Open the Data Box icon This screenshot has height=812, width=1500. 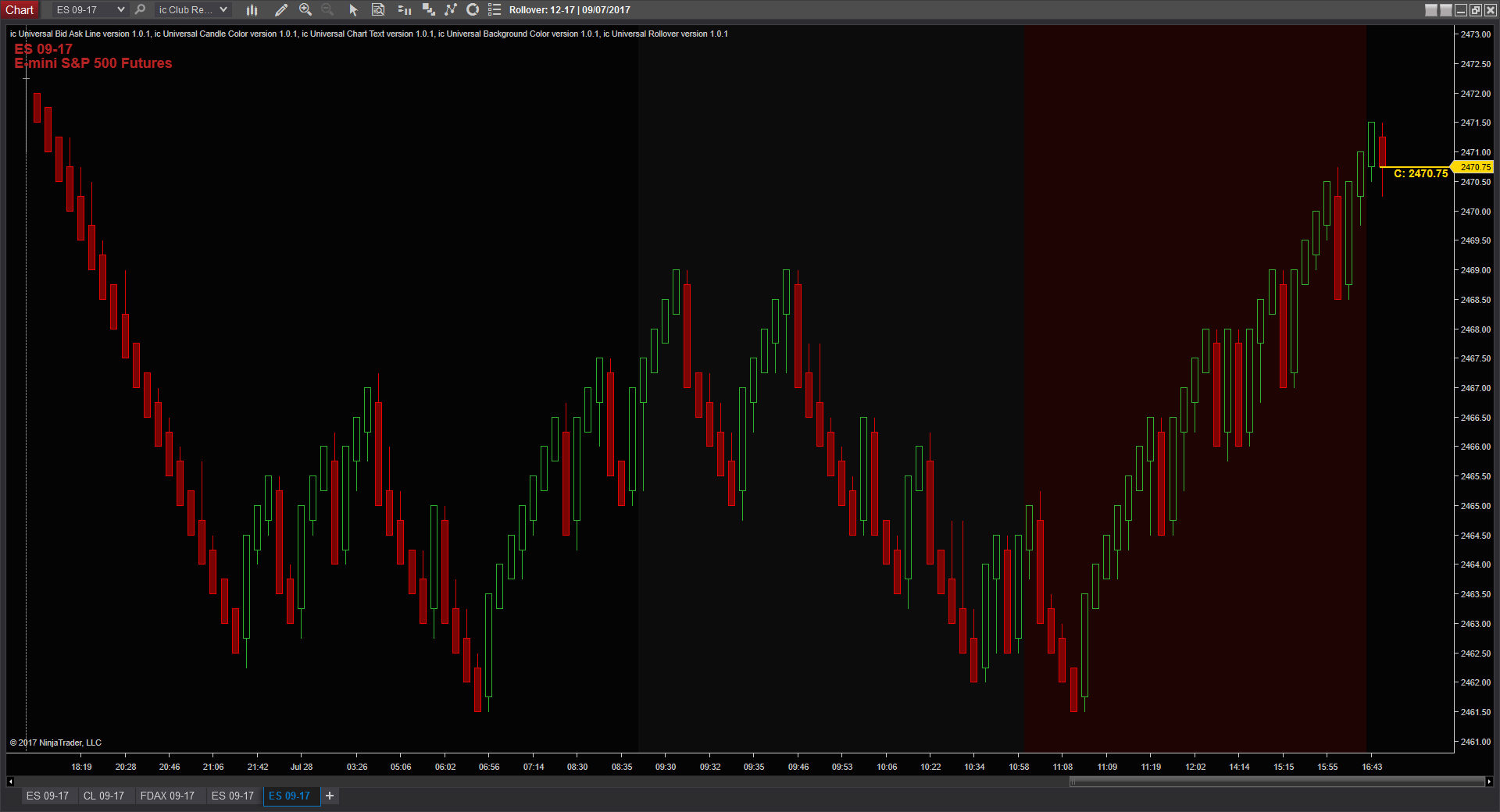pos(378,10)
